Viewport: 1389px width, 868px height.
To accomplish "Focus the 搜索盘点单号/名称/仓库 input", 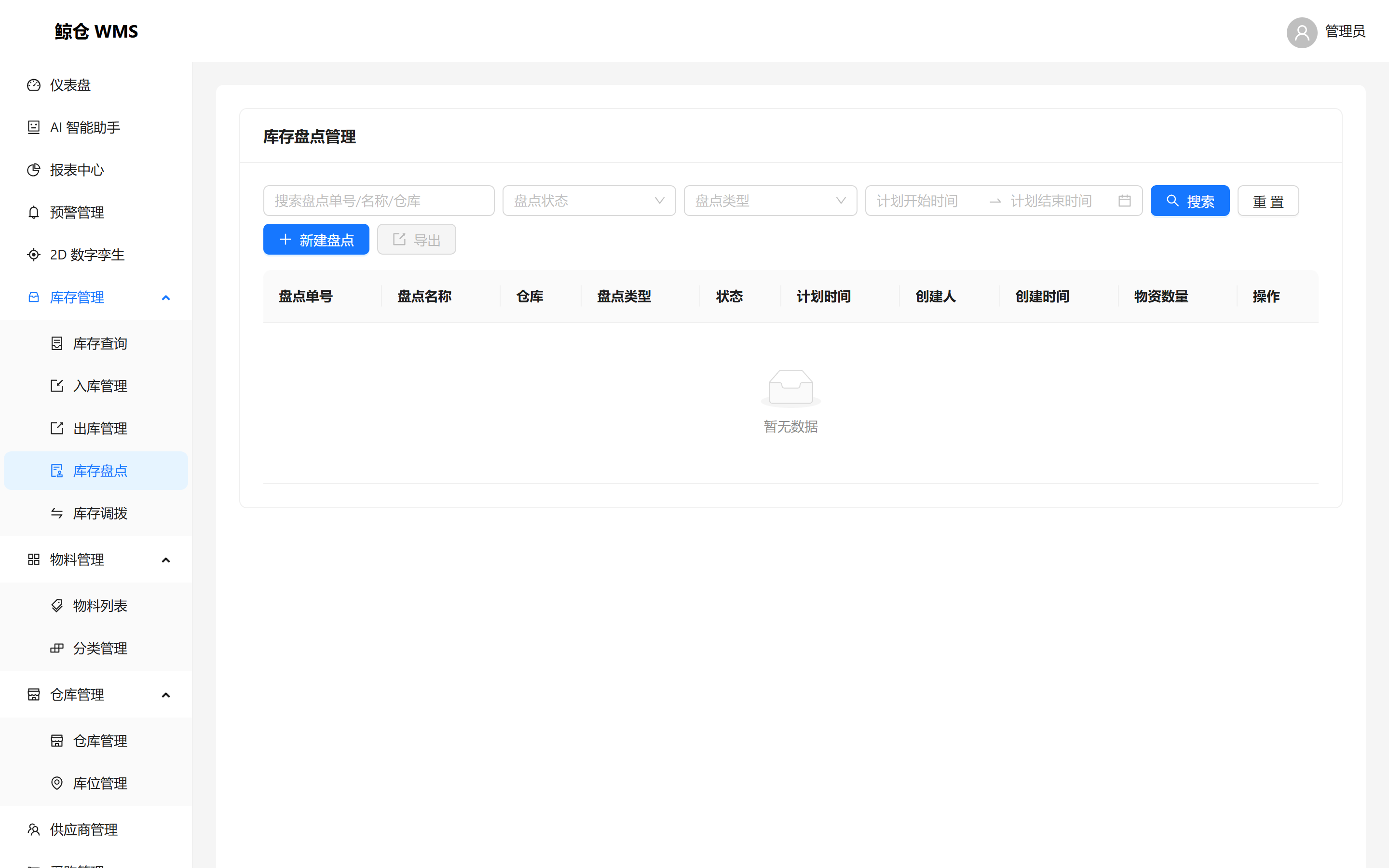I will 379,201.
